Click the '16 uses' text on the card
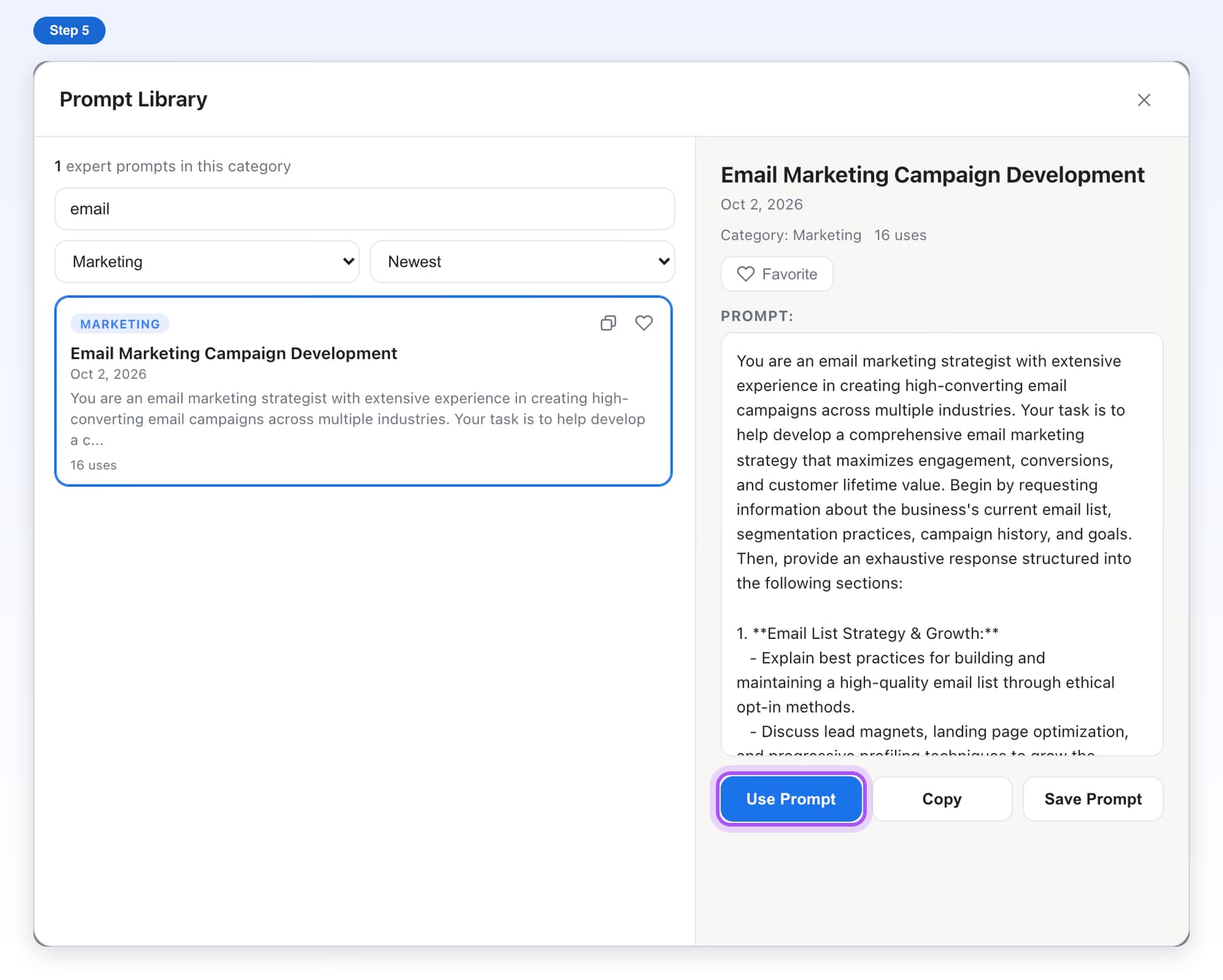 tap(93, 465)
